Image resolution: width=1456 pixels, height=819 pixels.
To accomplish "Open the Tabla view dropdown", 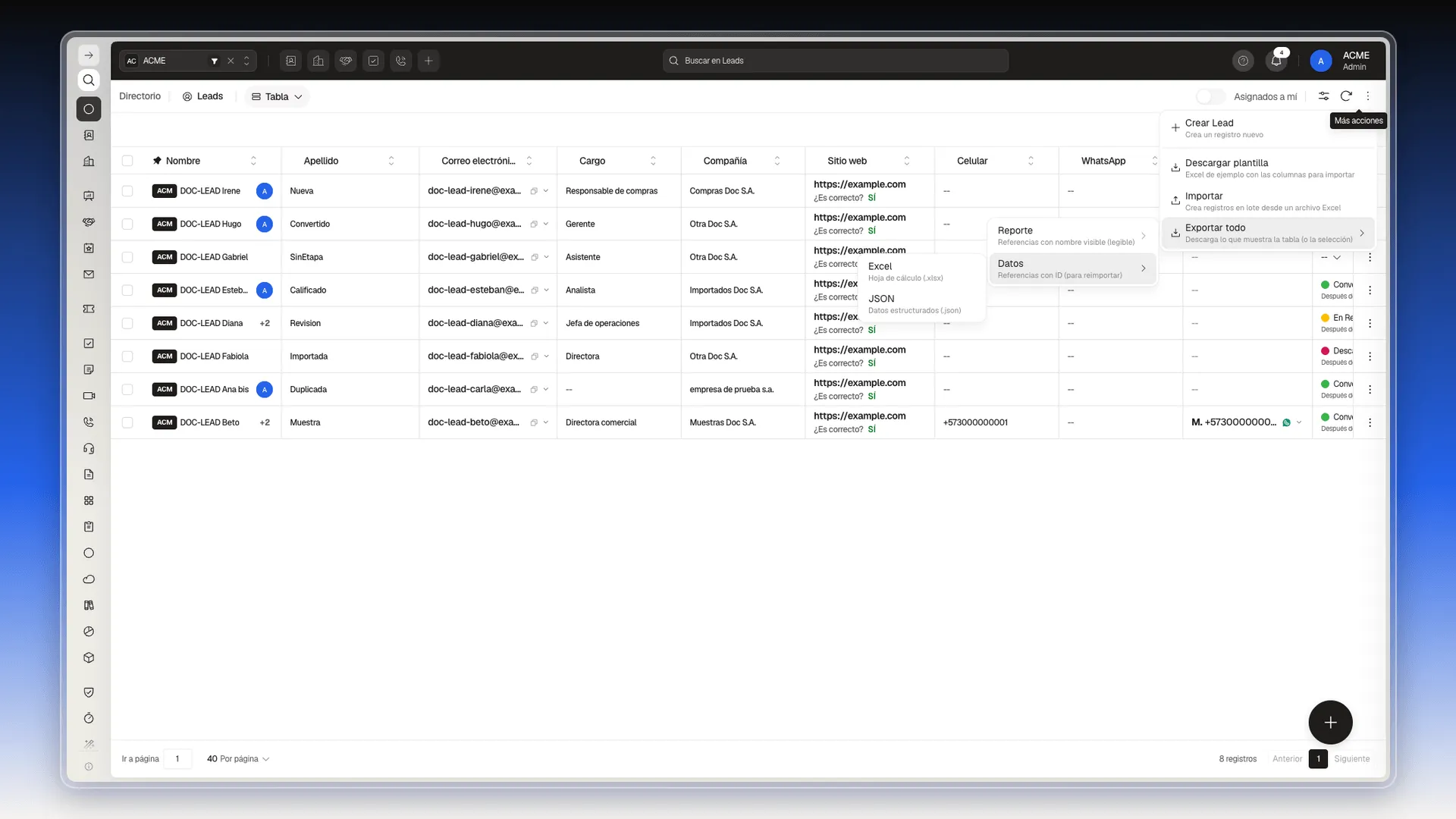I will pos(277,96).
